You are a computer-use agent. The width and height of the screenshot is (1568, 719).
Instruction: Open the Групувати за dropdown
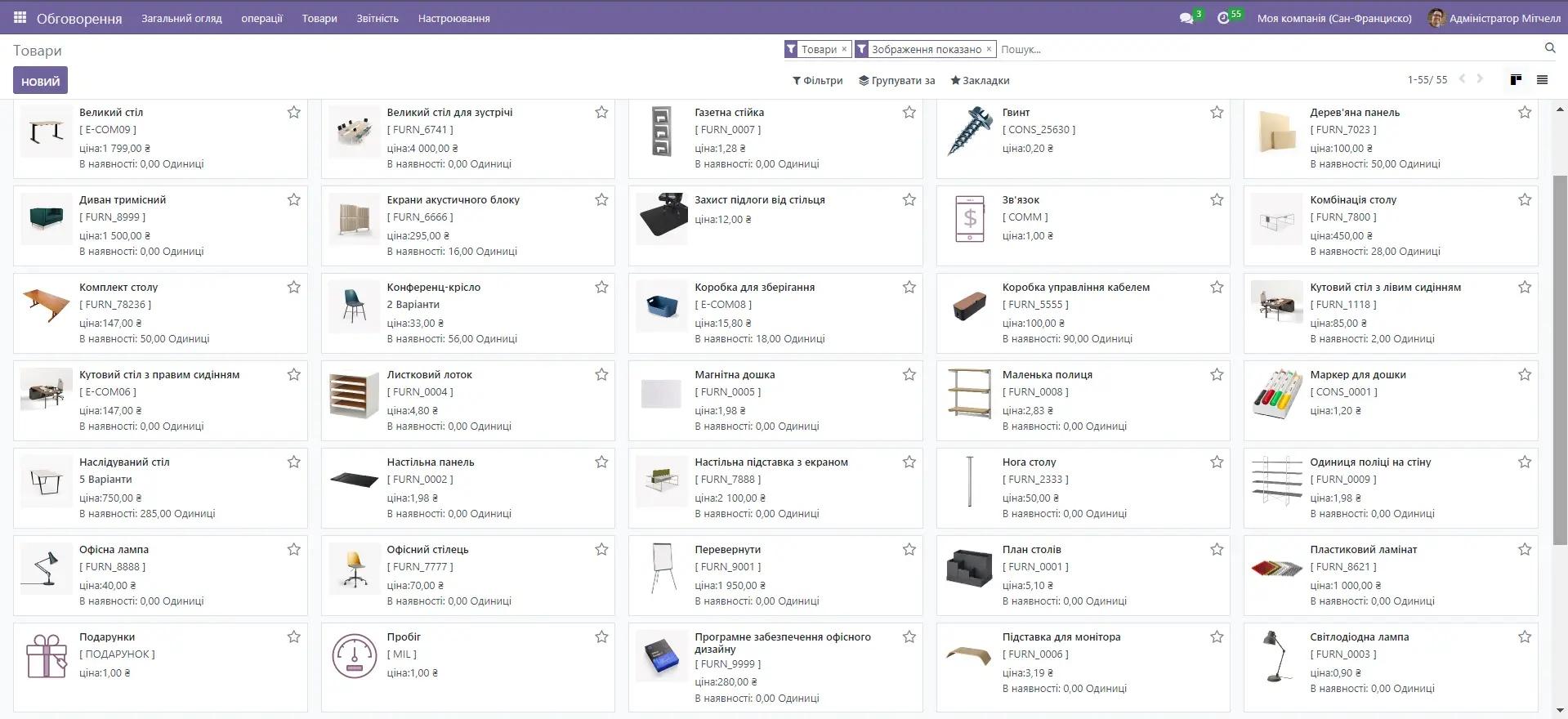(x=896, y=81)
